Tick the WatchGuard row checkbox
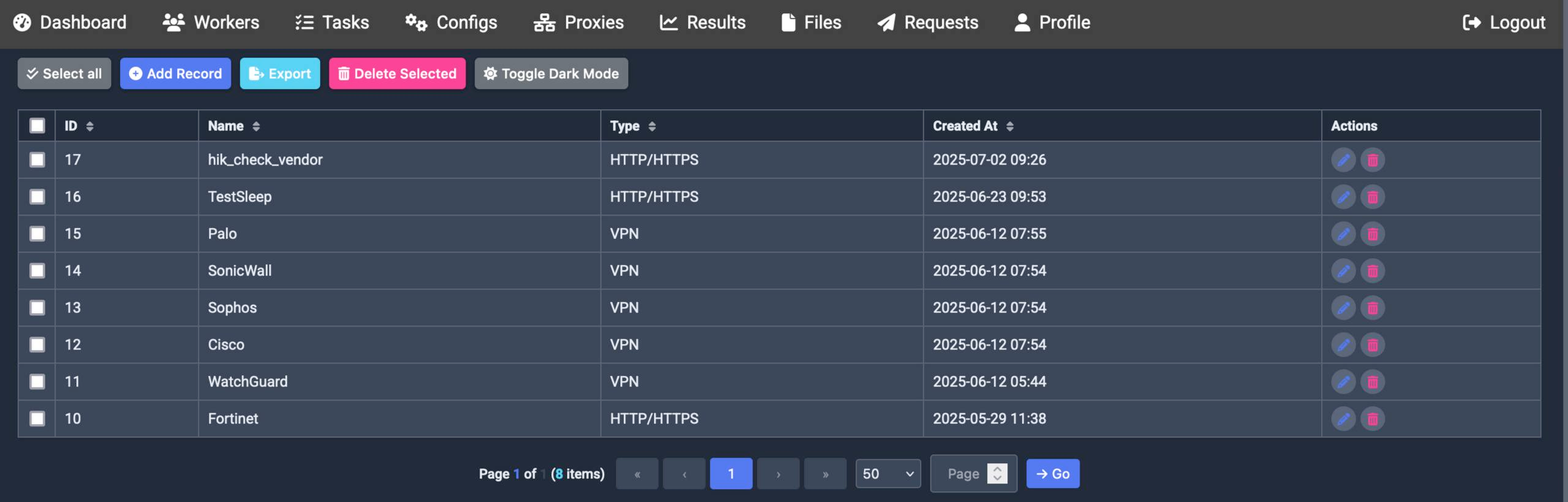The image size is (1568, 502). [x=37, y=382]
